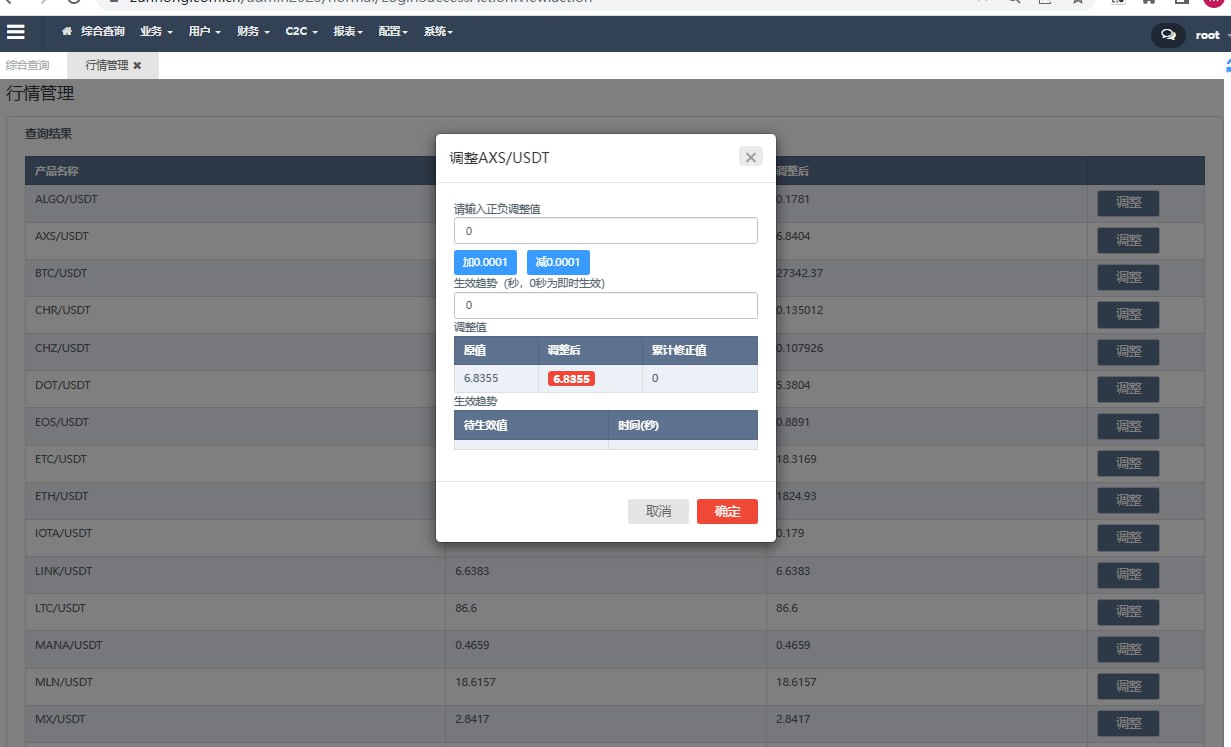
Task: Click the home 综合查询 icon in navbar
Action: pyautogui.click(x=67, y=32)
